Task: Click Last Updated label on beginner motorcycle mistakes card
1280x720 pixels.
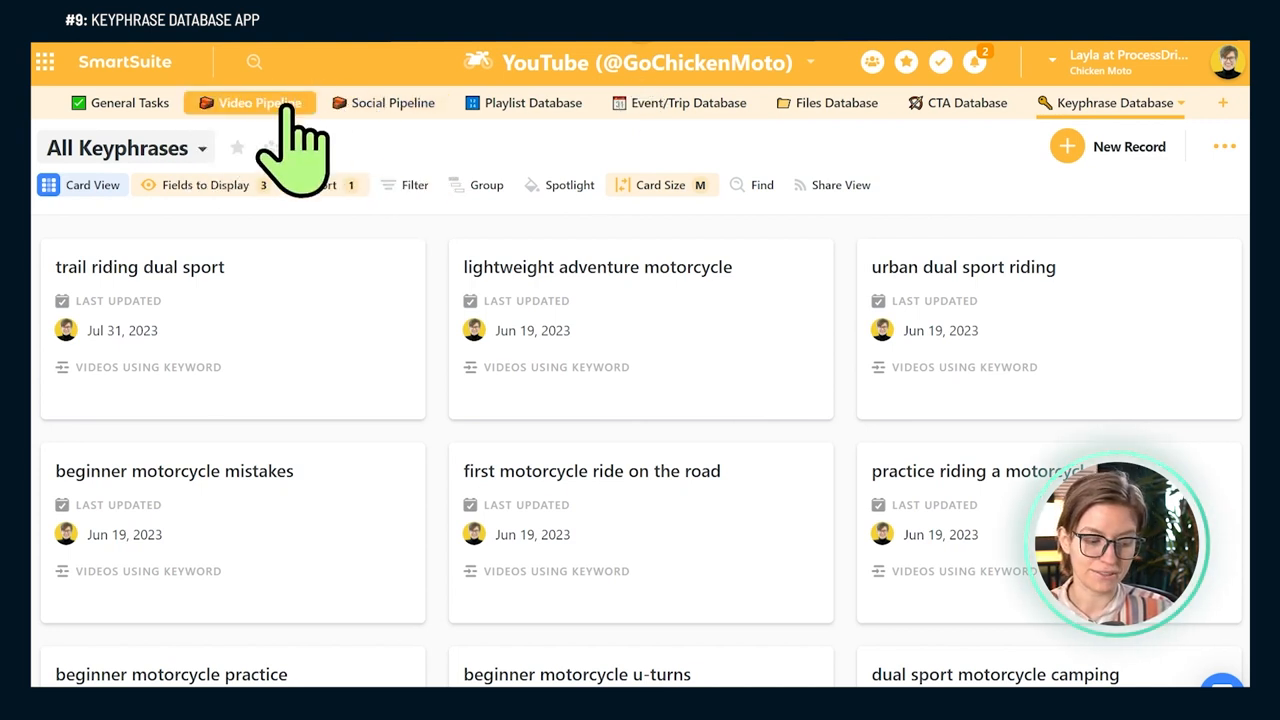Action: 118,505
